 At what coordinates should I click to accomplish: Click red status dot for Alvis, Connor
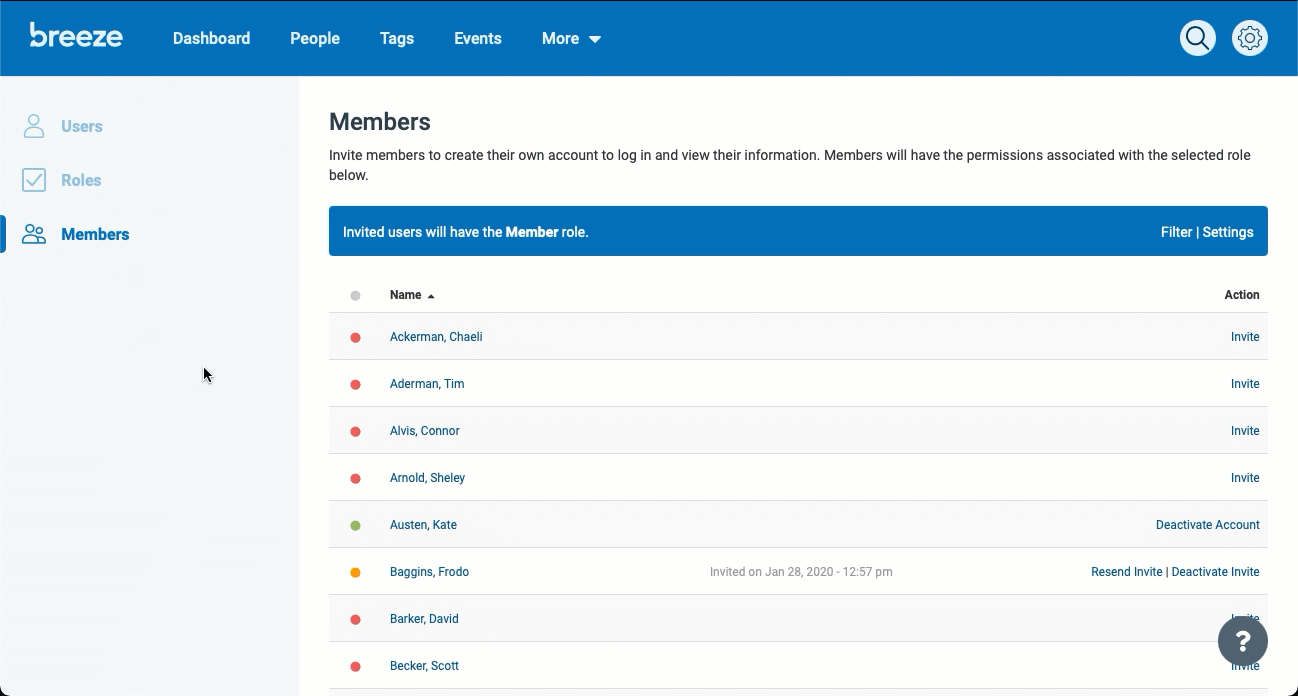355,432
